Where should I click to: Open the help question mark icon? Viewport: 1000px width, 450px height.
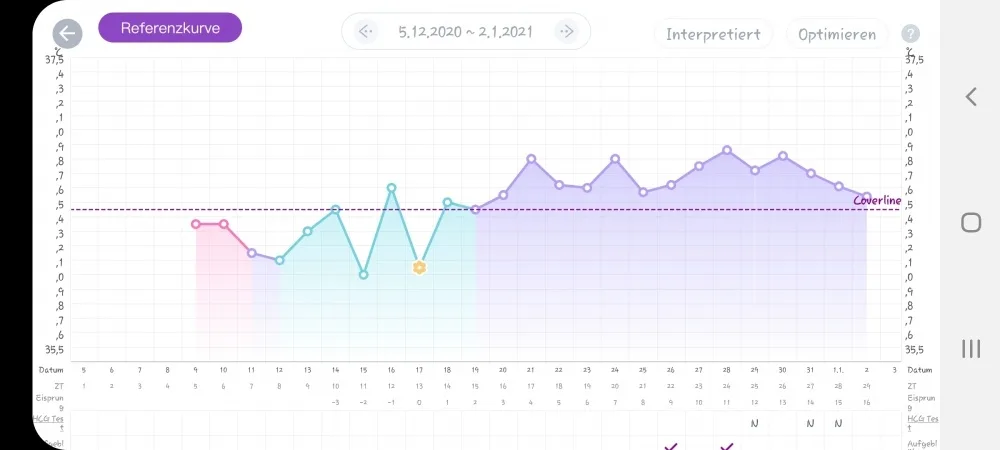pos(909,34)
